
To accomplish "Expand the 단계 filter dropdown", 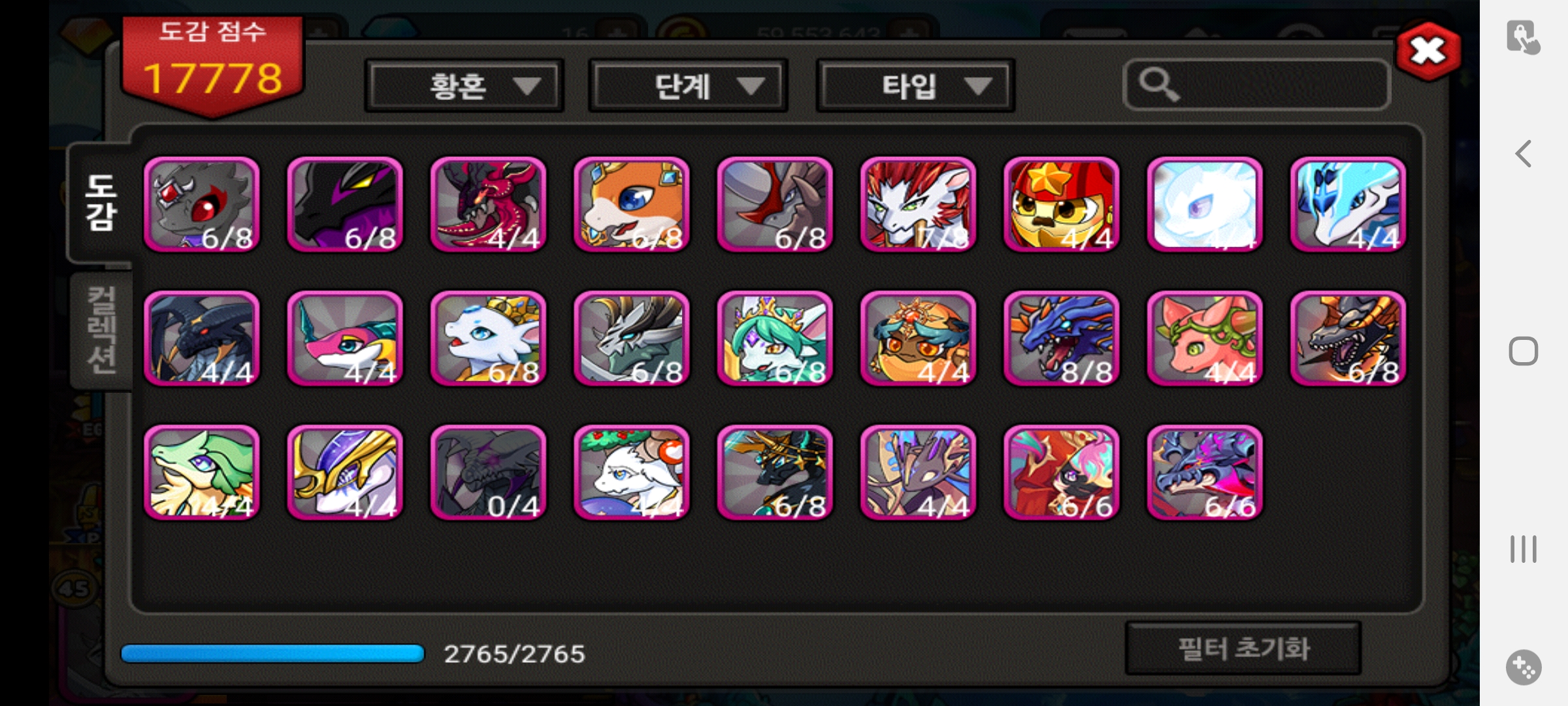I will click(x=688, y=86).
